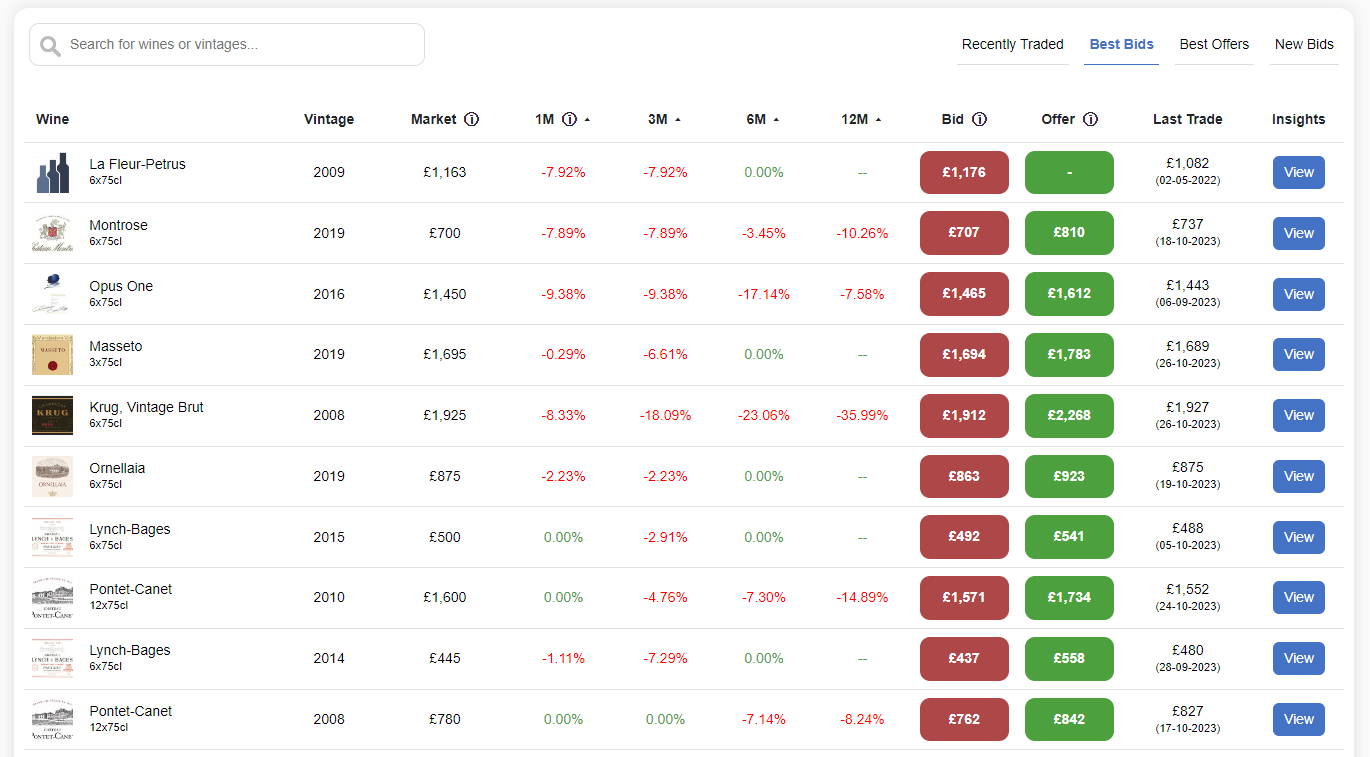Select the Best Bids tab

click(x=1121, y=44)
